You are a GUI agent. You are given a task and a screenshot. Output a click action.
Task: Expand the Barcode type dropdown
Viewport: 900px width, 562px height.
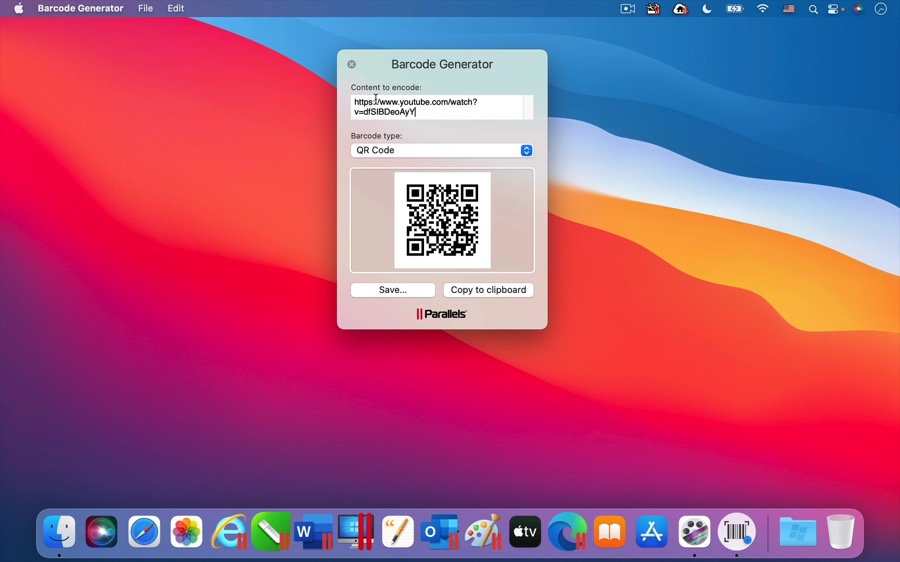coord(441,150)
